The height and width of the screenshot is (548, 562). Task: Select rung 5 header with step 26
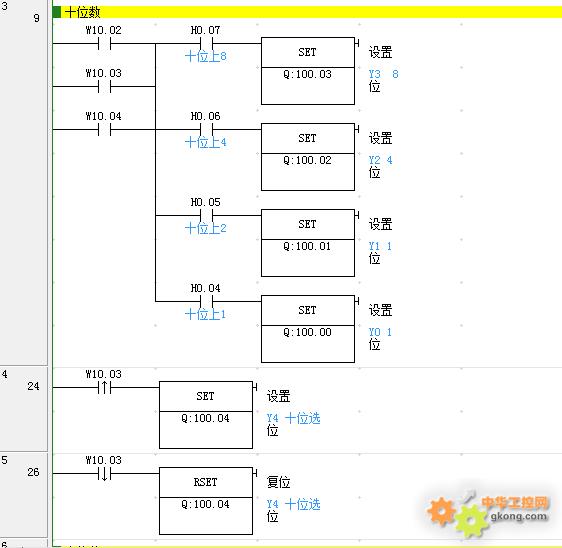(x=24, y=495)
